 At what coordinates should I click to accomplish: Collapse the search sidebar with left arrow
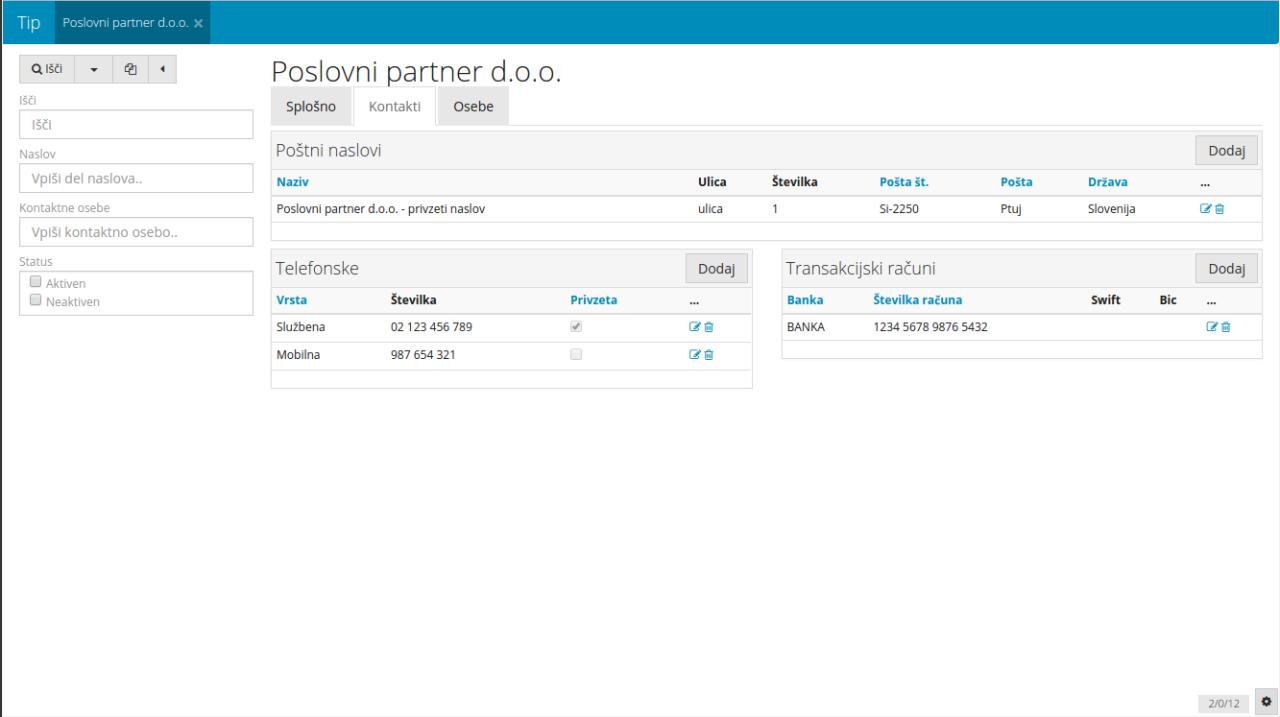tap(162, 69)
